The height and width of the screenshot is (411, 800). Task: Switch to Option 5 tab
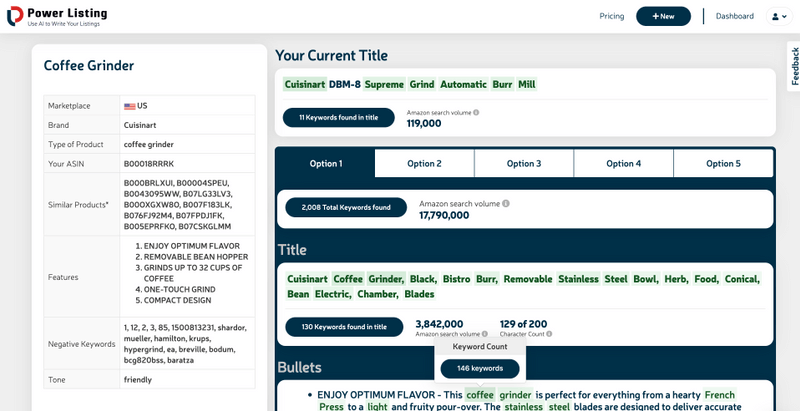pyautogui.click(x=723, y=164)
